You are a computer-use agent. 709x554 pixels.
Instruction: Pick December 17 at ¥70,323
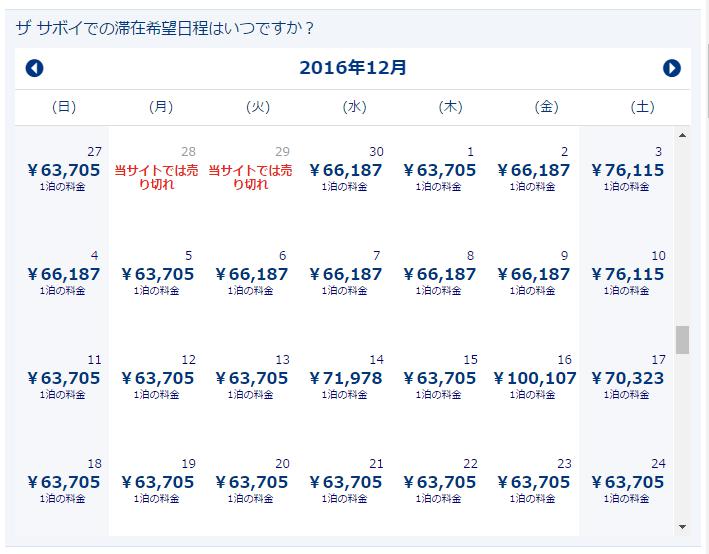(x=628, y=378)
